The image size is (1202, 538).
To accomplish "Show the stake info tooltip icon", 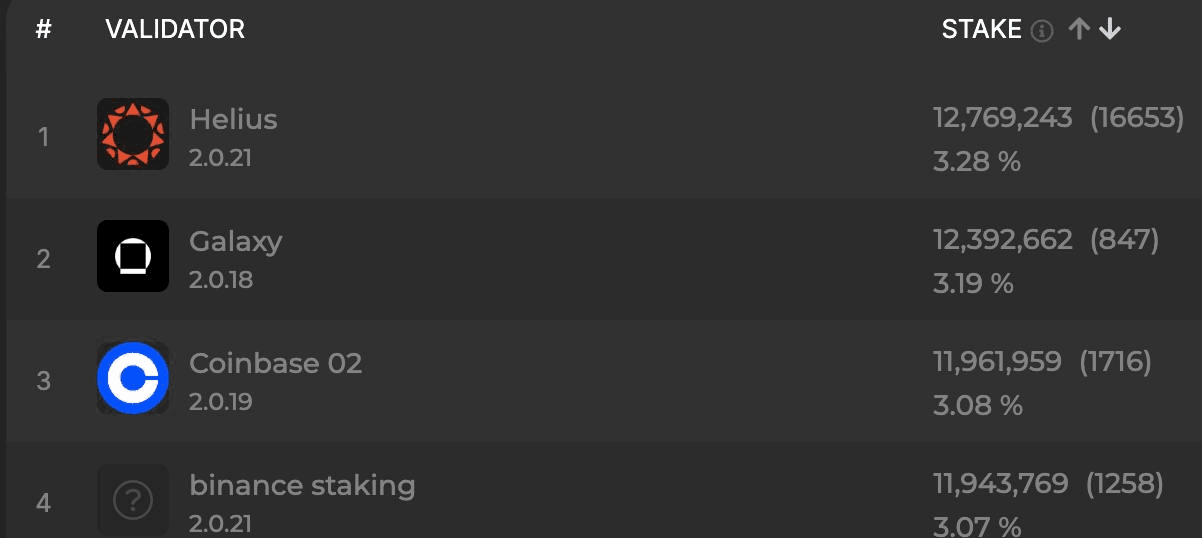I will coord(1042,31).
